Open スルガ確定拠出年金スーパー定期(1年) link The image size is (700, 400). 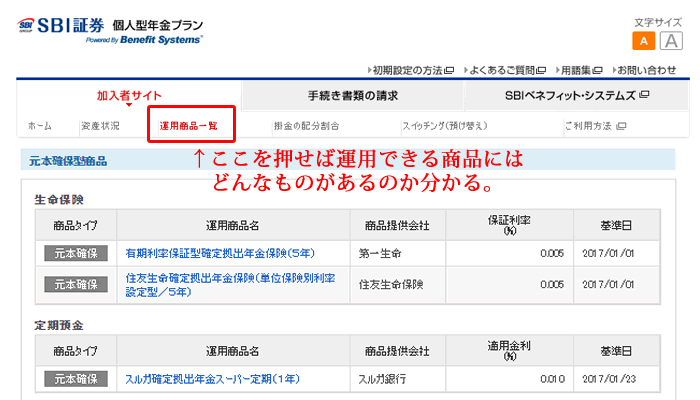pyautogui.click(x=211, y=379)
